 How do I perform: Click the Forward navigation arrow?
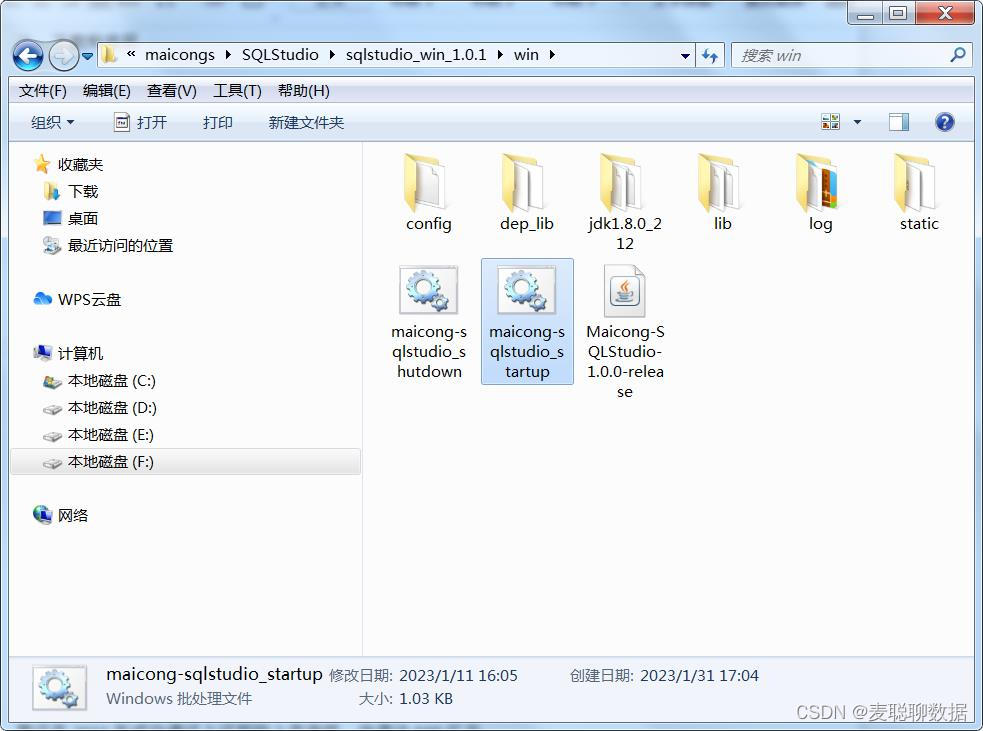click(64, 56)
